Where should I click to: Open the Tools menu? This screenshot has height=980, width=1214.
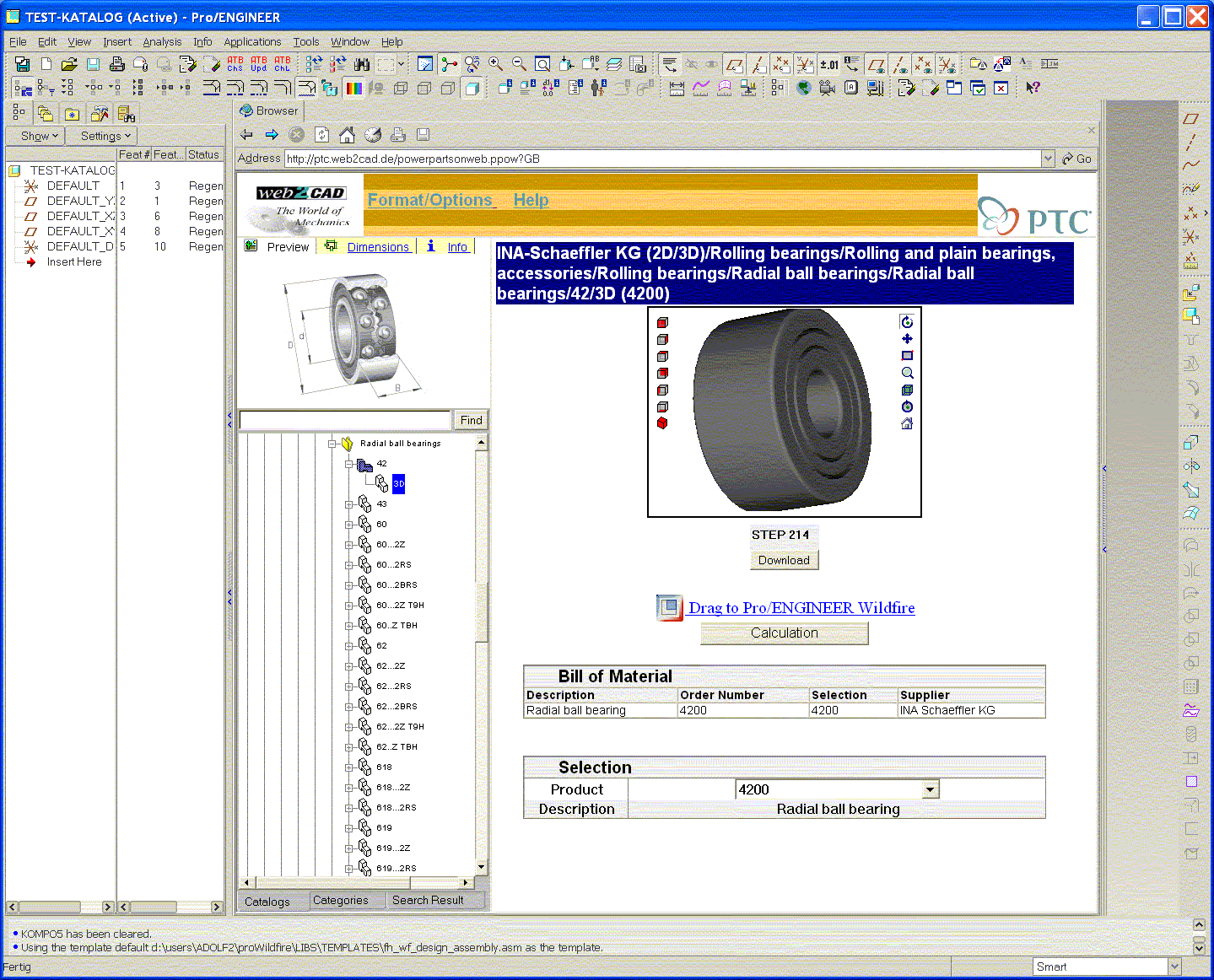coord(306,41)
